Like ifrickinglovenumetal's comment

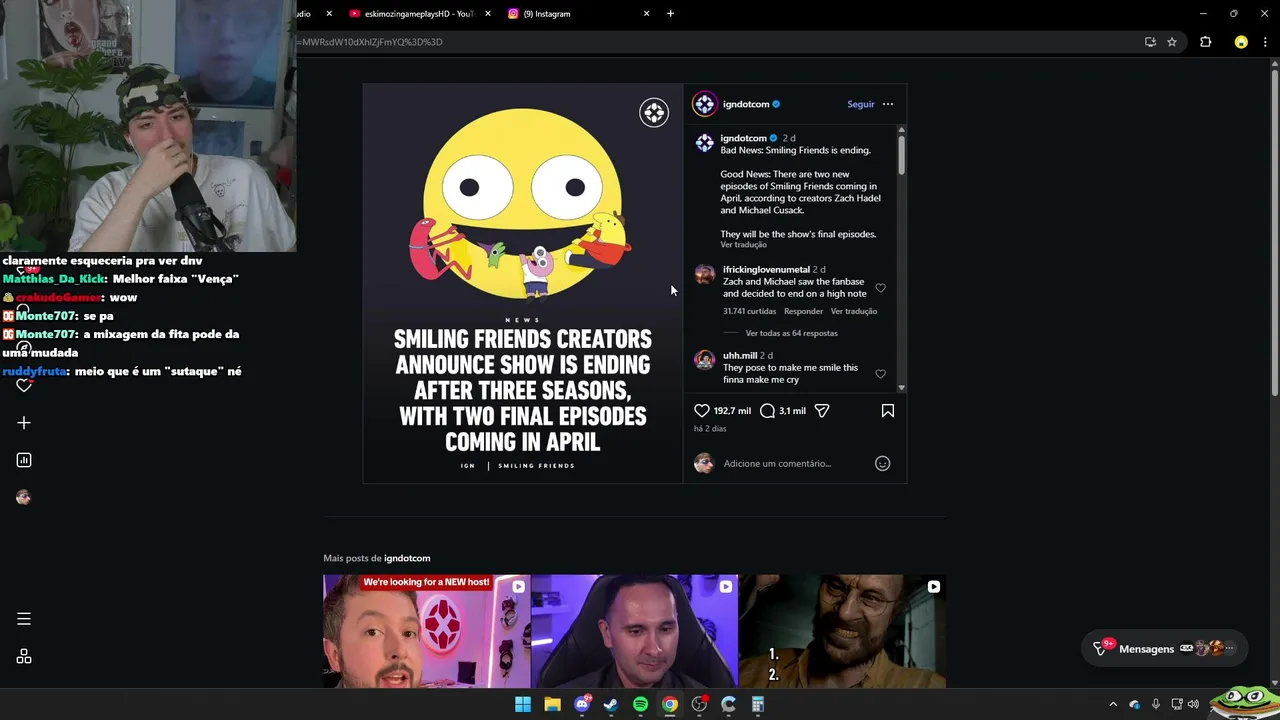click(x=880, y=288)
